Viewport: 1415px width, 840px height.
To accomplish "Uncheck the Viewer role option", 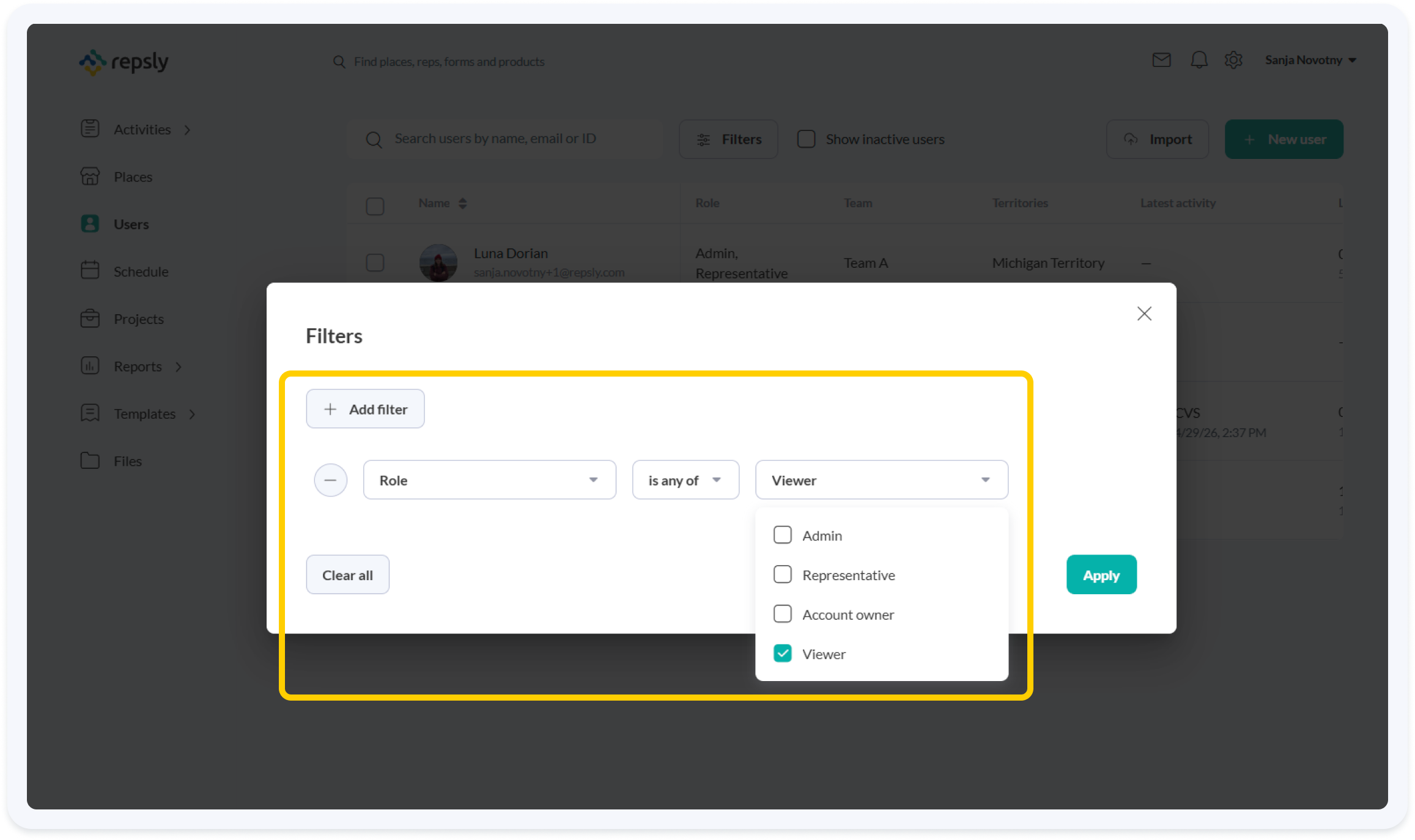I will tap(782, 654).
